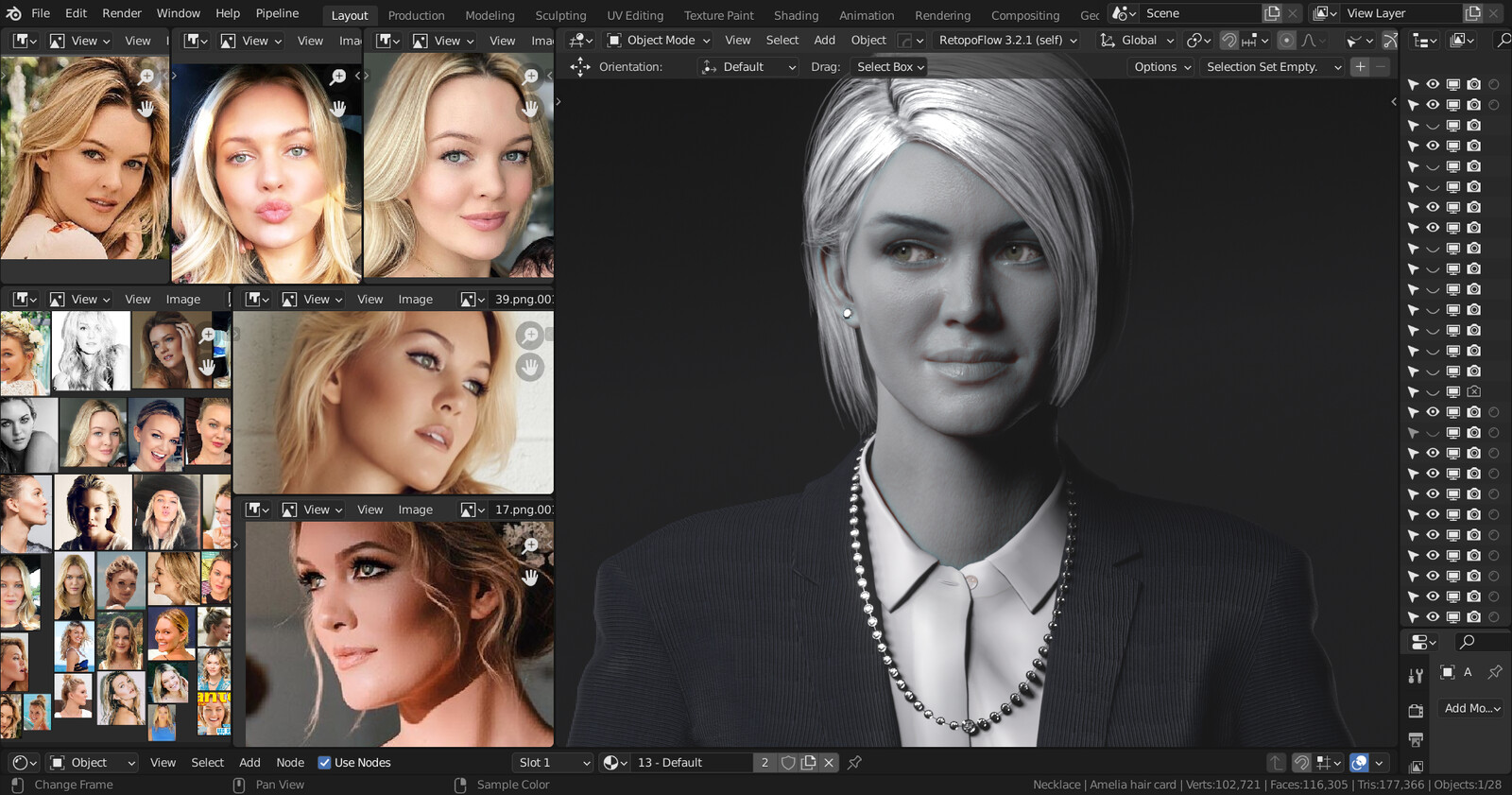Click the Scene name field
The image size is (1512, 795).
click(1200, 13)
